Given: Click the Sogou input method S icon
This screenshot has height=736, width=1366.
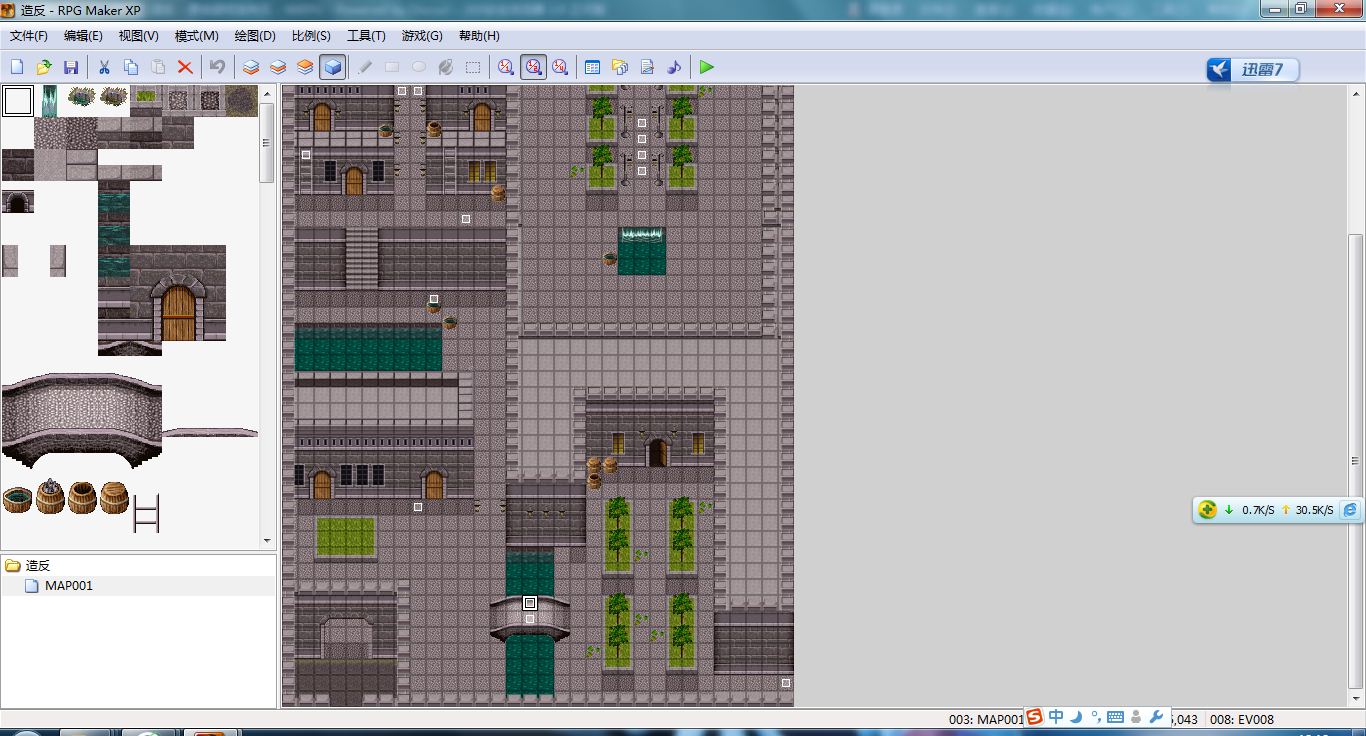Looking at the screenshot, I should (1034, 717).
